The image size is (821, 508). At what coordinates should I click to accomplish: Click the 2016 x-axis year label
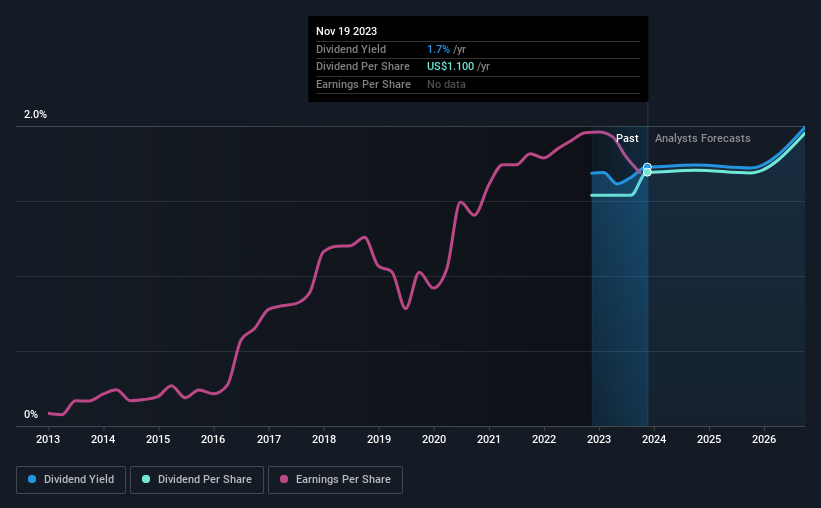(x=213, y=439)
